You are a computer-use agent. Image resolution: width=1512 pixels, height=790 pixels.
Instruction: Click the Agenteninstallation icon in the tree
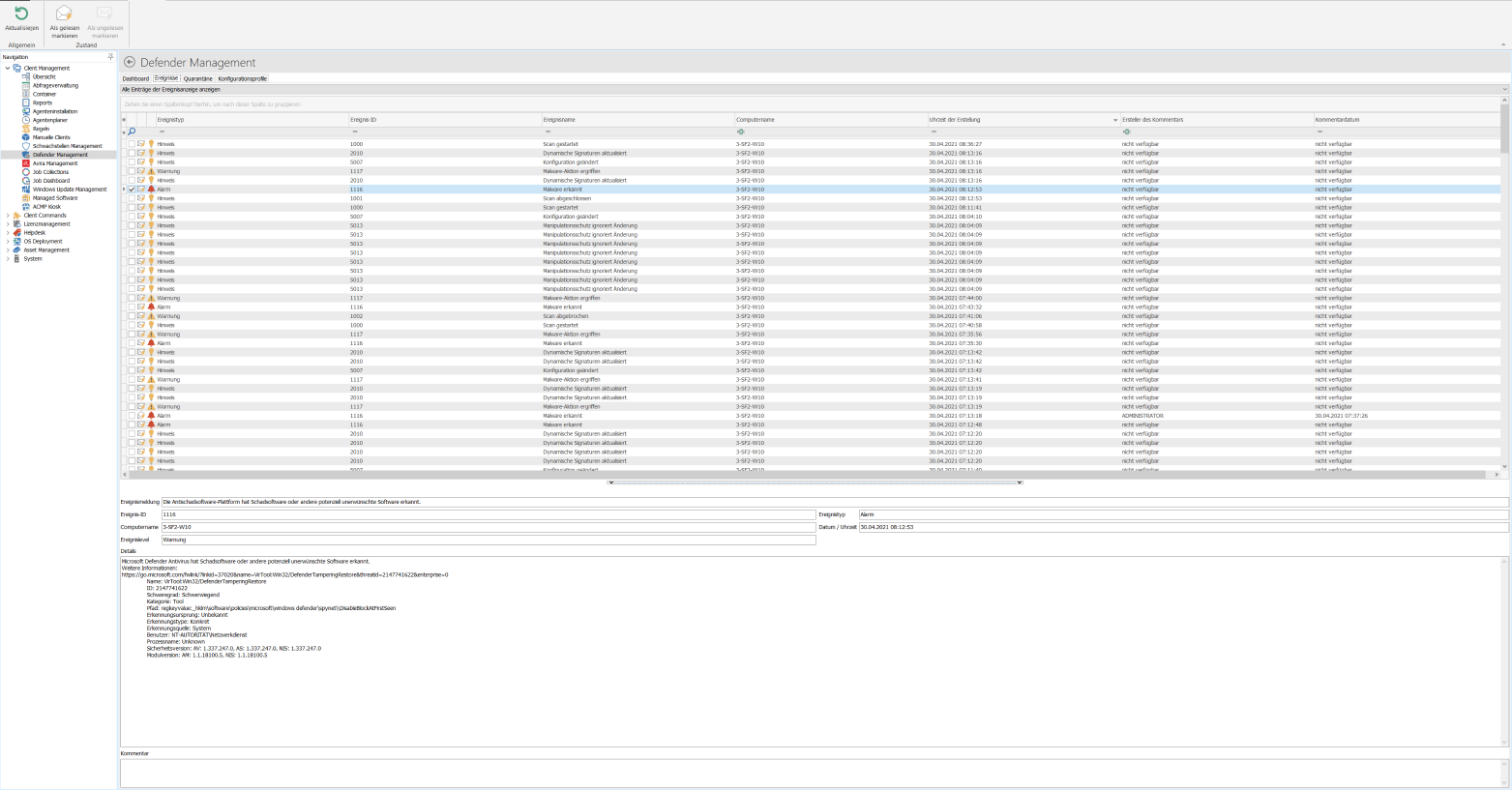[26, 111]
